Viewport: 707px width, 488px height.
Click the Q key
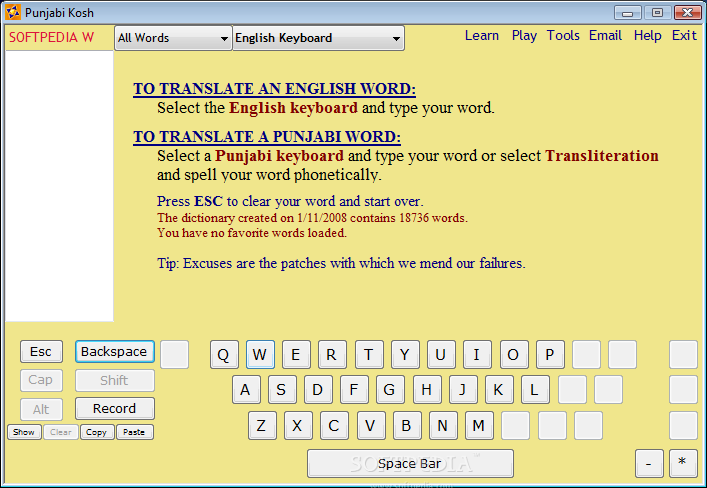click(224, 355)
